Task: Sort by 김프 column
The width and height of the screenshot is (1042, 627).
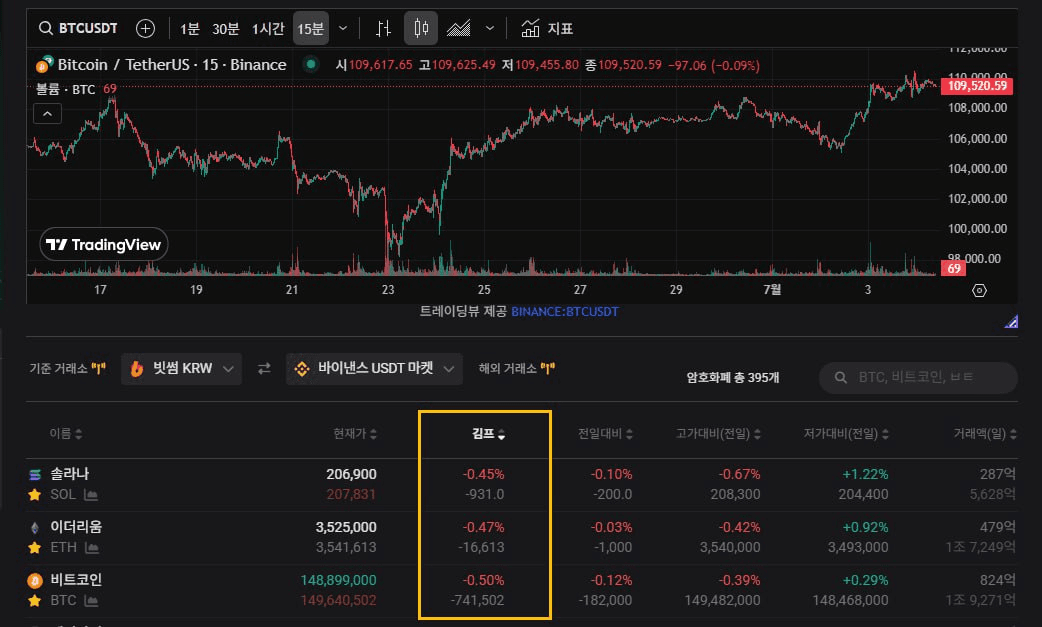Action: (x=488, y=434)
